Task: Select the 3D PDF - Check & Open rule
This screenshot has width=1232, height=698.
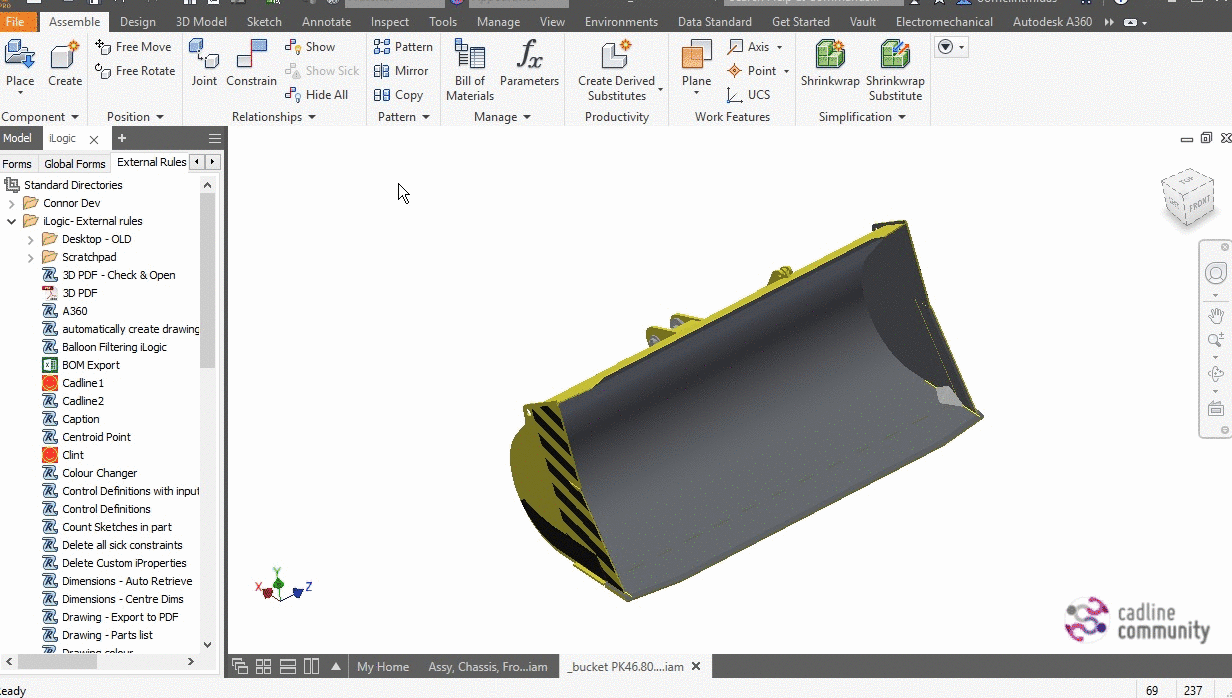Action: 119,275
